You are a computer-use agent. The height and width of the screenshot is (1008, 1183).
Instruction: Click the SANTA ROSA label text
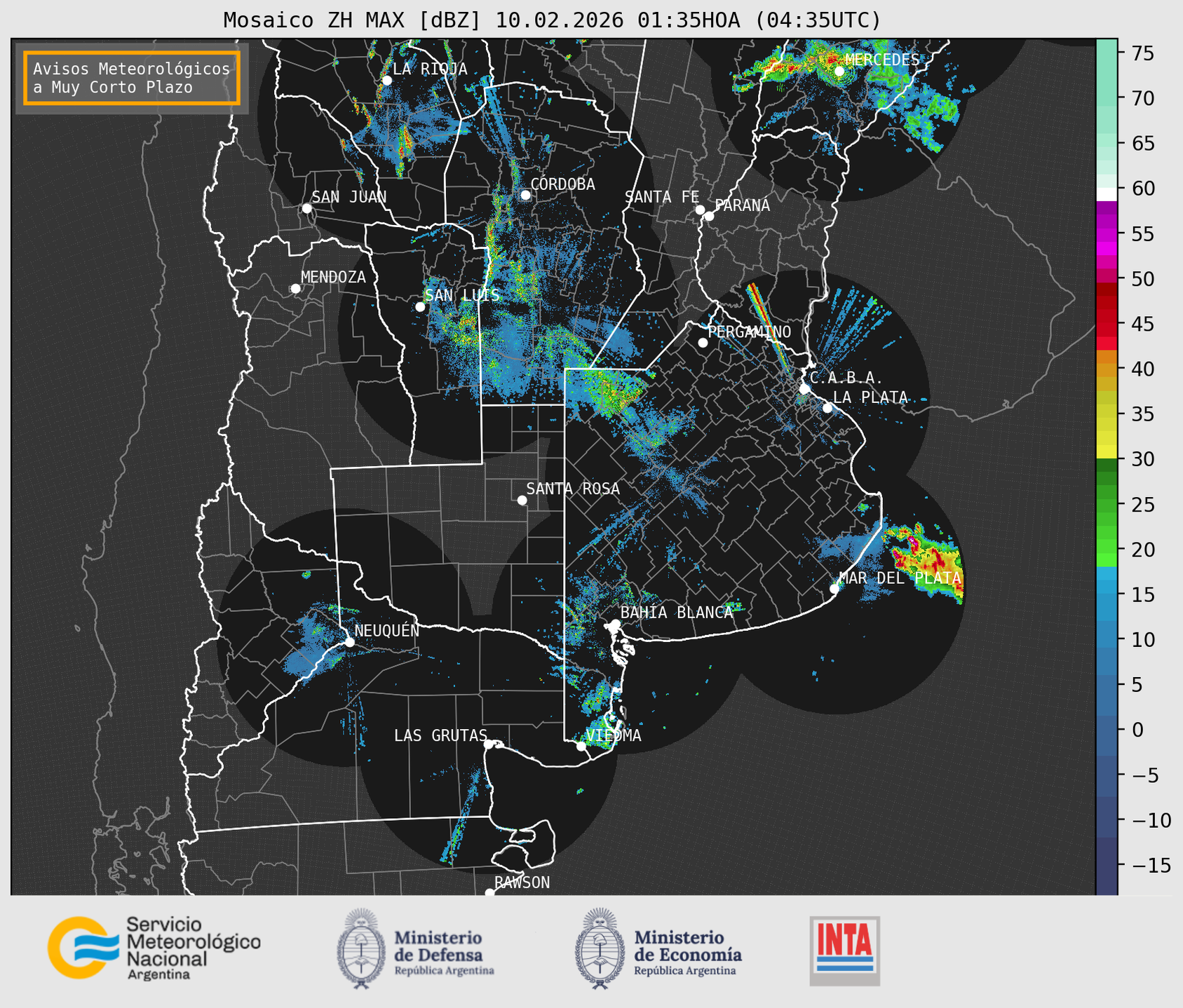point(573,489)
